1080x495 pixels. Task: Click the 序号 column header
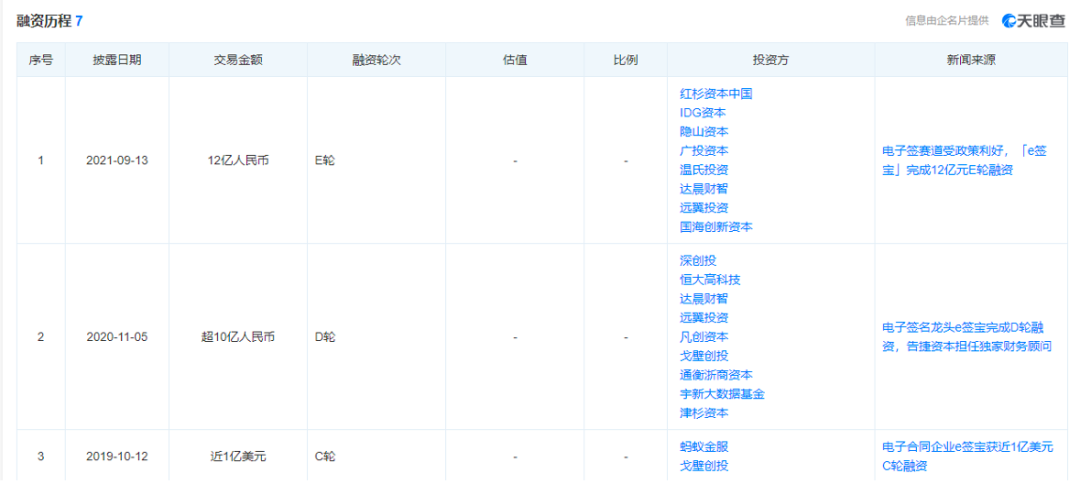click(41, 60)
